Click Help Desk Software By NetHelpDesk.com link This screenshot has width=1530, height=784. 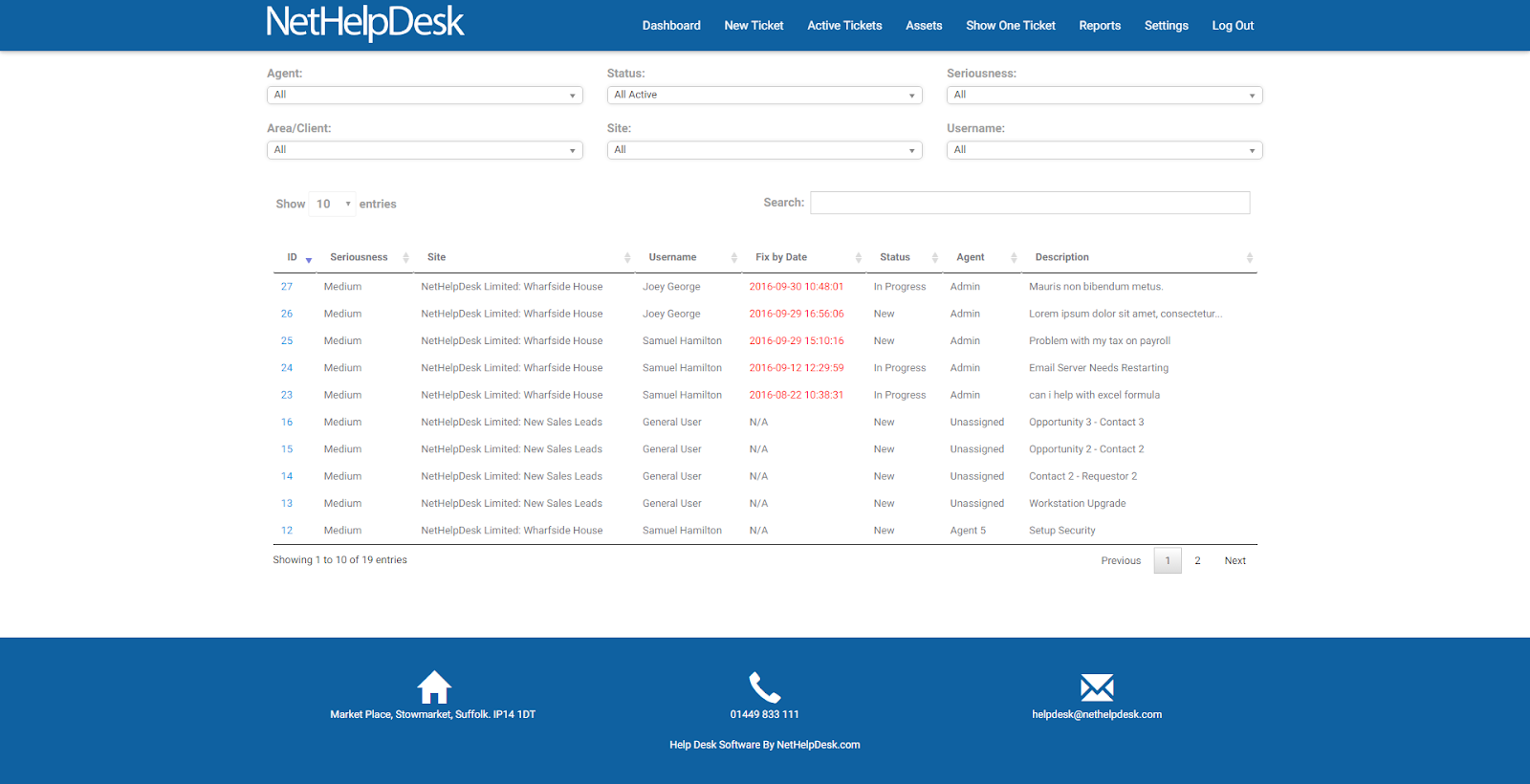coord(765,745)
